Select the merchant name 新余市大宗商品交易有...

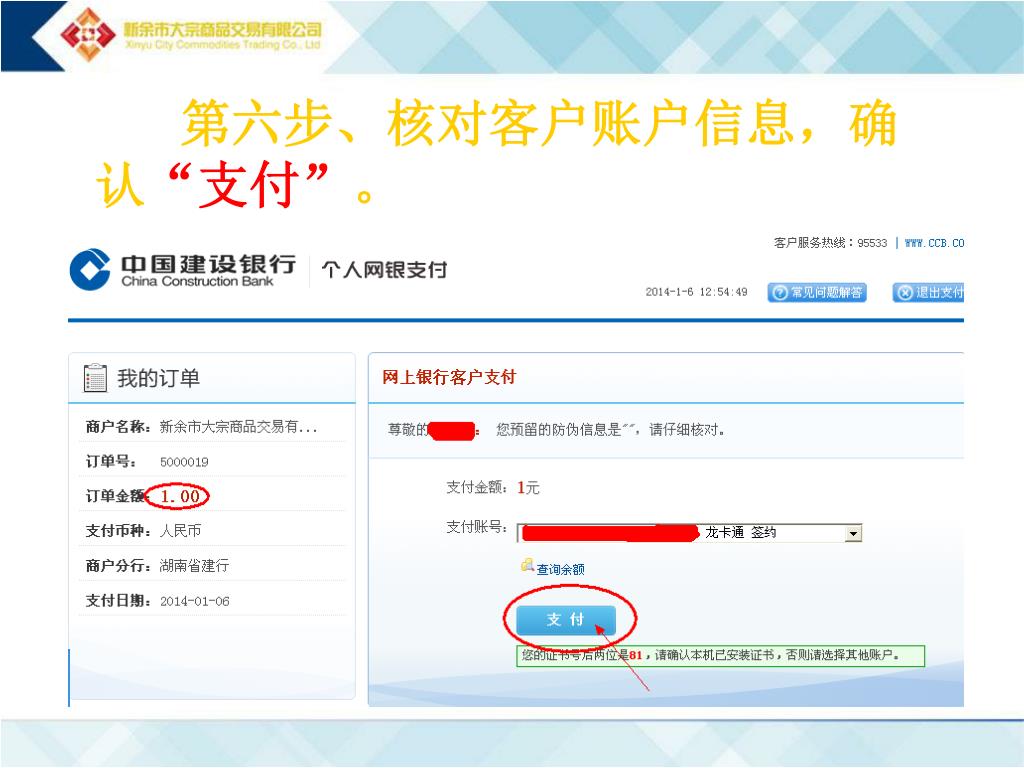[238, 427]
